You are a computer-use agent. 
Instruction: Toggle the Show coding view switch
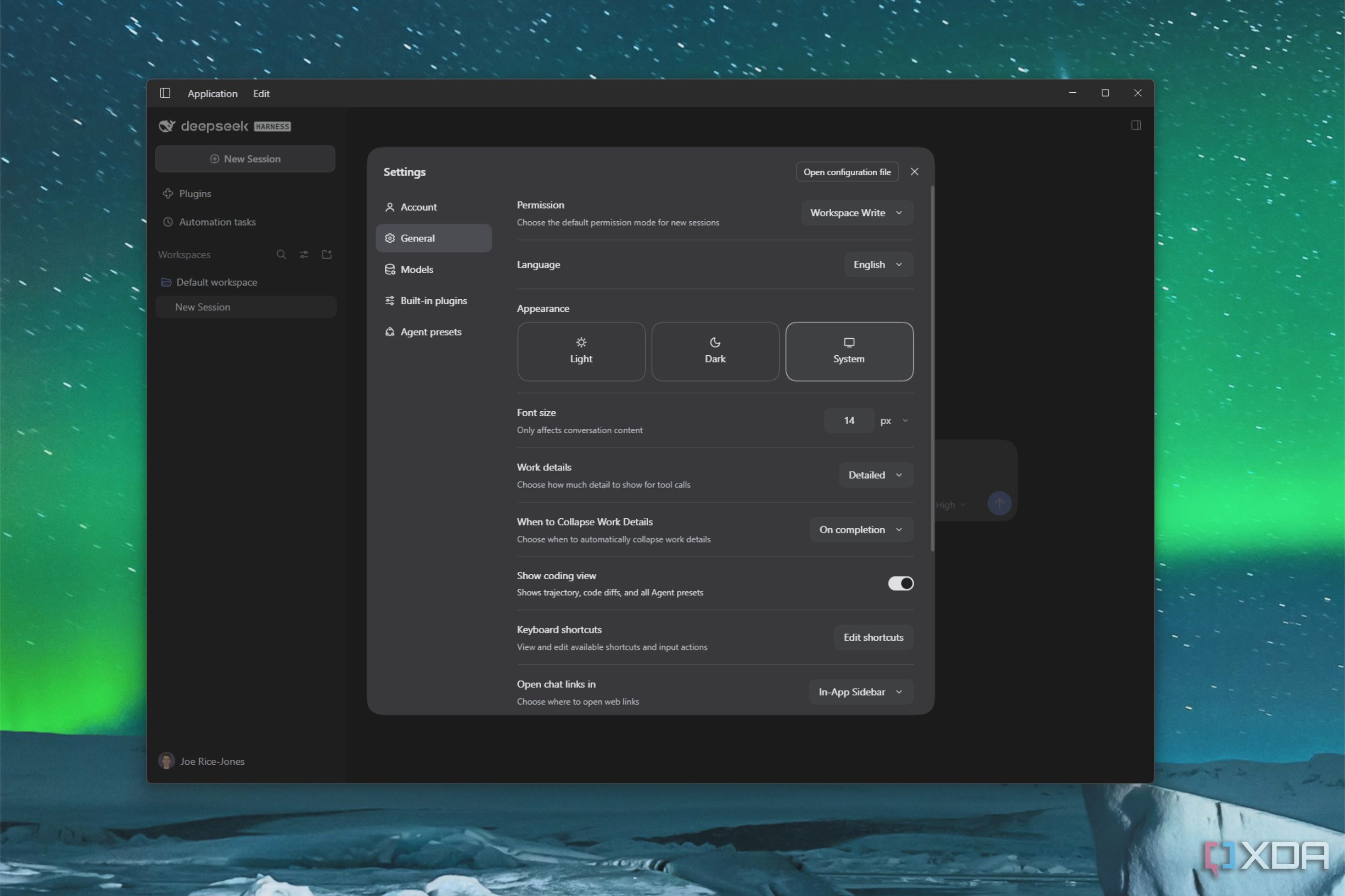coord(901,583)
